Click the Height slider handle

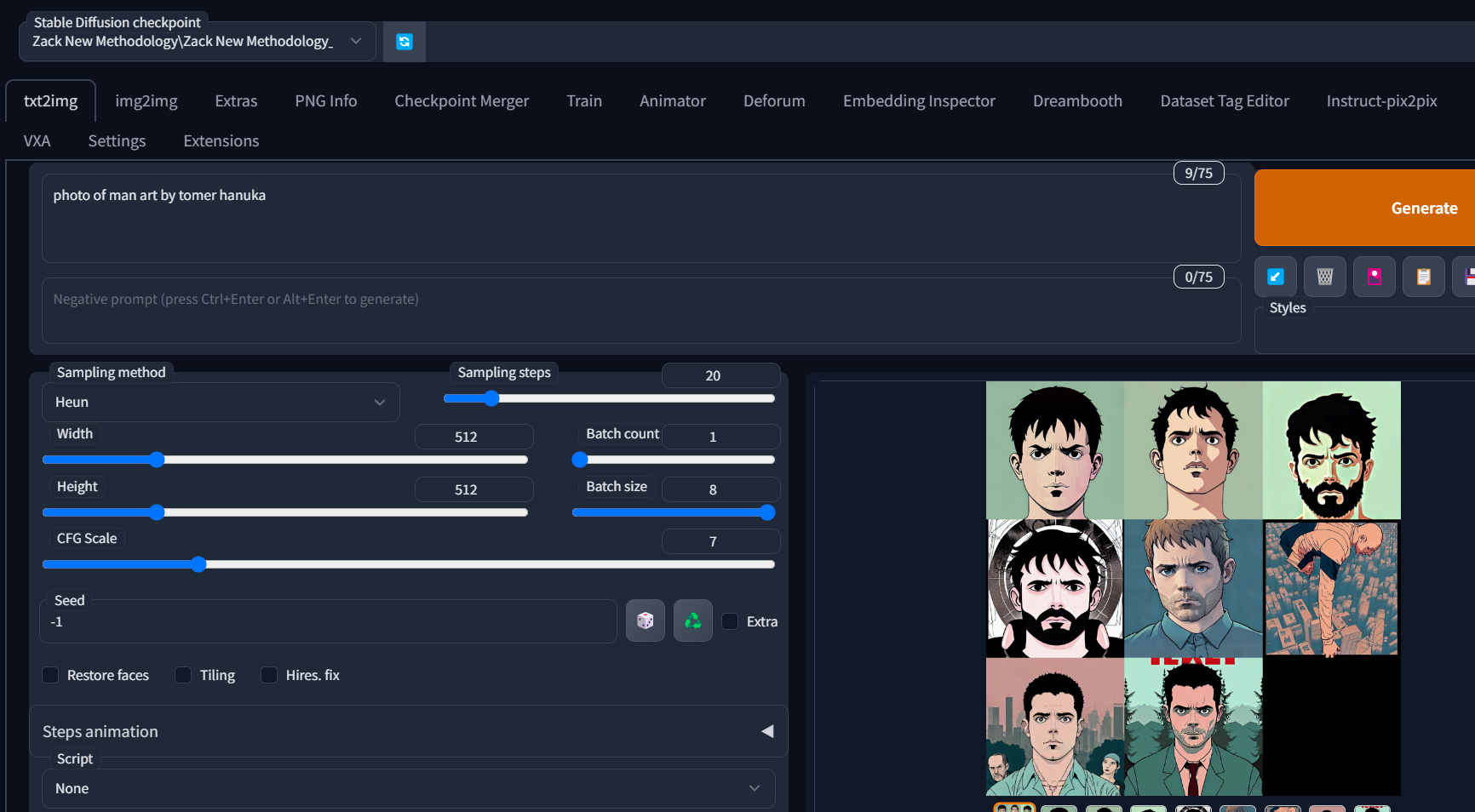pos(157,512)
